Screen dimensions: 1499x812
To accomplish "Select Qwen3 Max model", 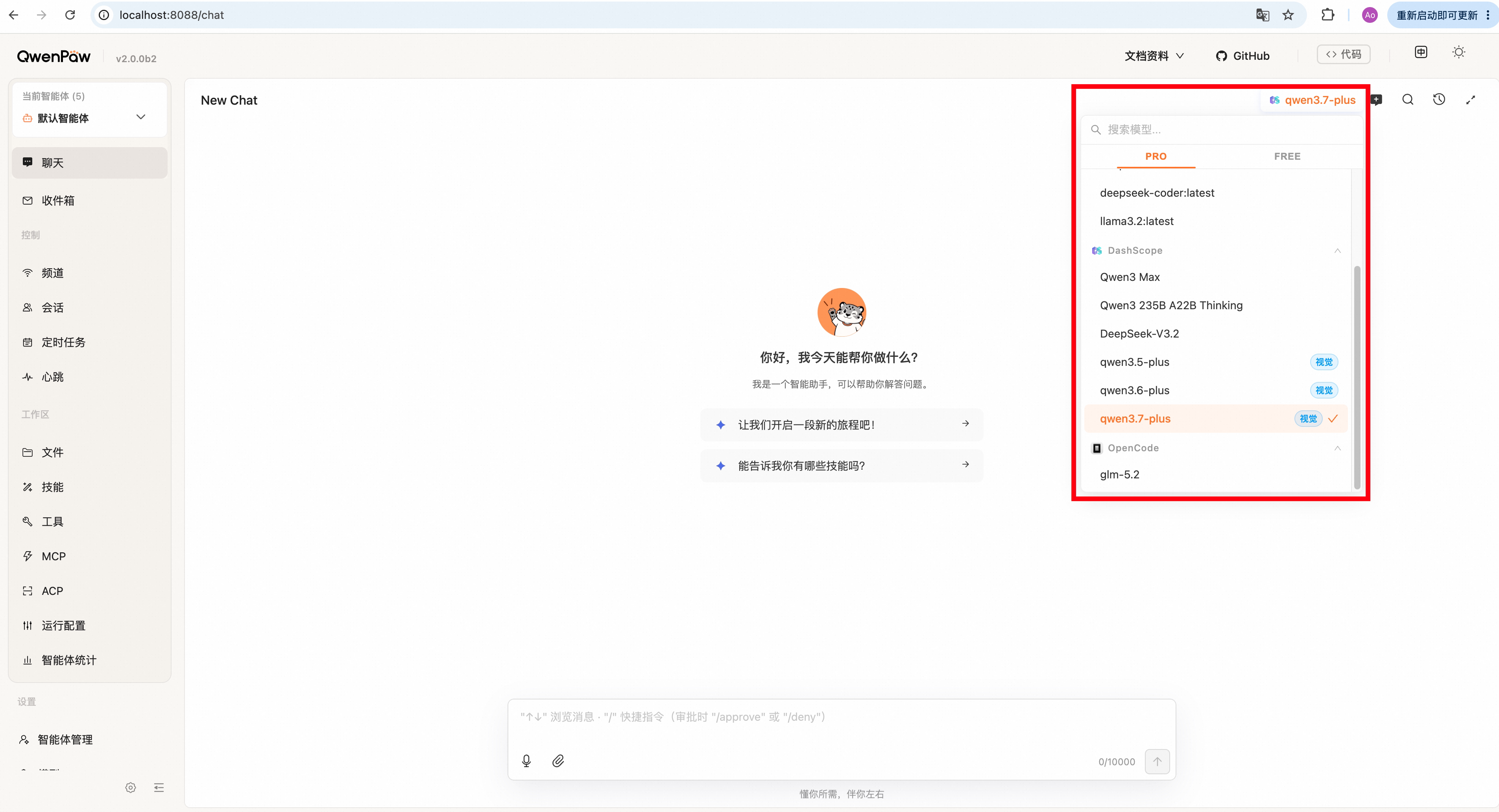I will (1216, 277).
